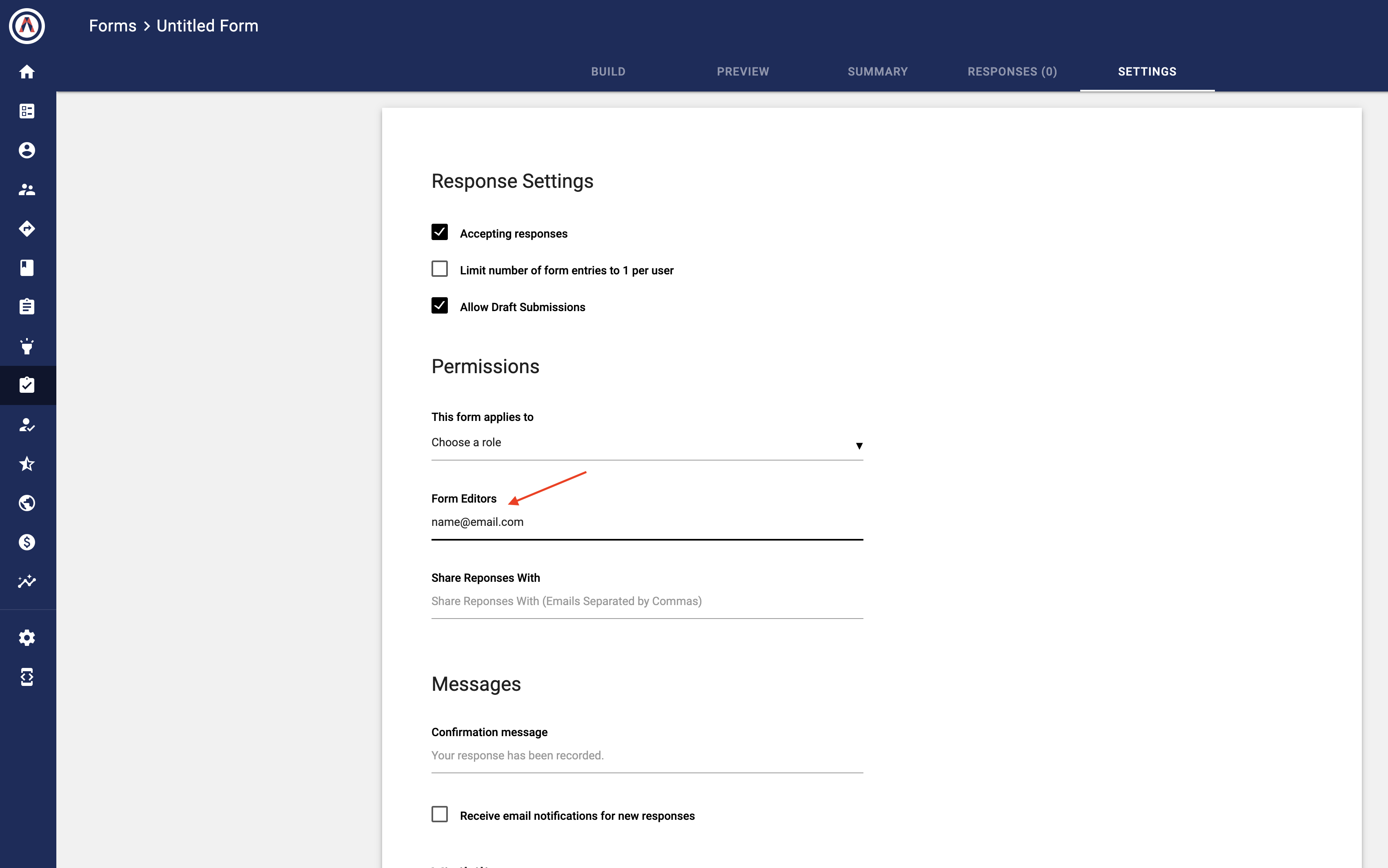This screenshot has height=868, width=1388.
Task: Open the settings gear sidebar icon
Action: 27,638
